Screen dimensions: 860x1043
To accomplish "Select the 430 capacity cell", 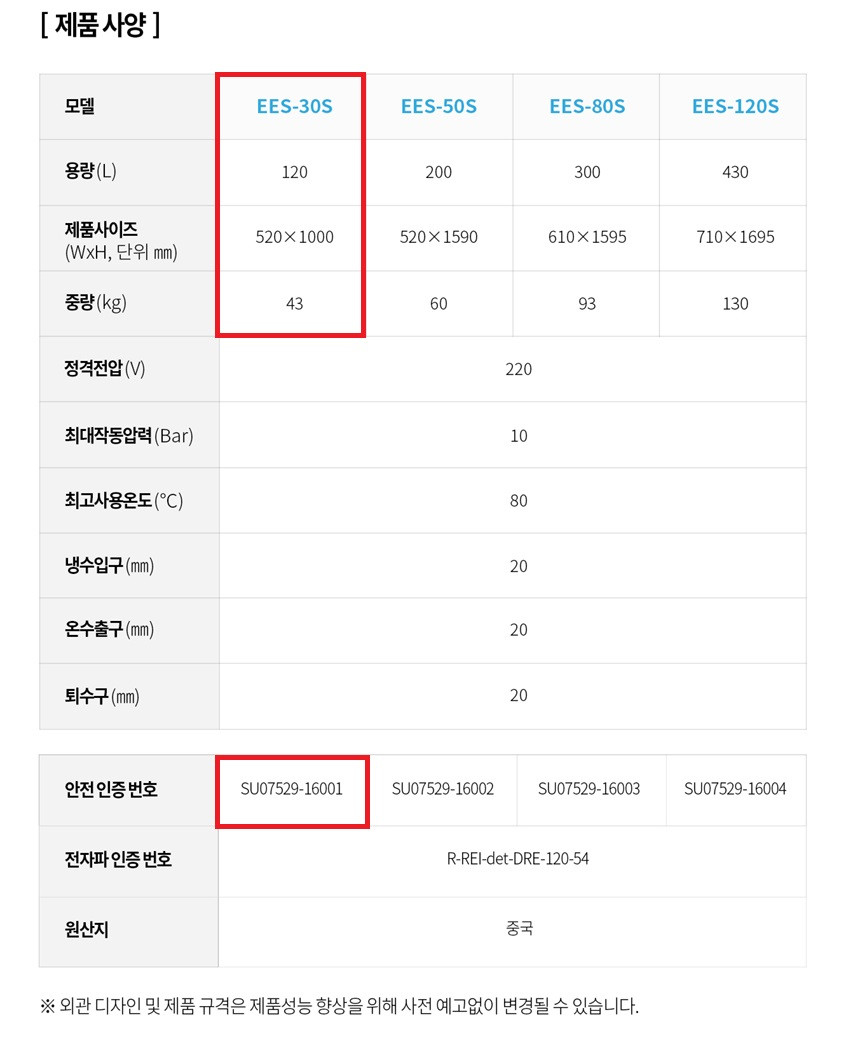I will [x=735, y=172].
